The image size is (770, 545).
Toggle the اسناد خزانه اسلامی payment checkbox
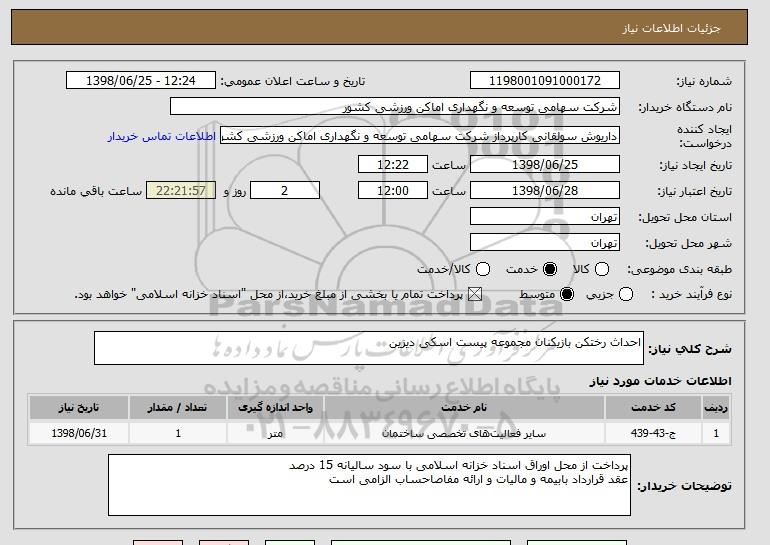point(474,295)
